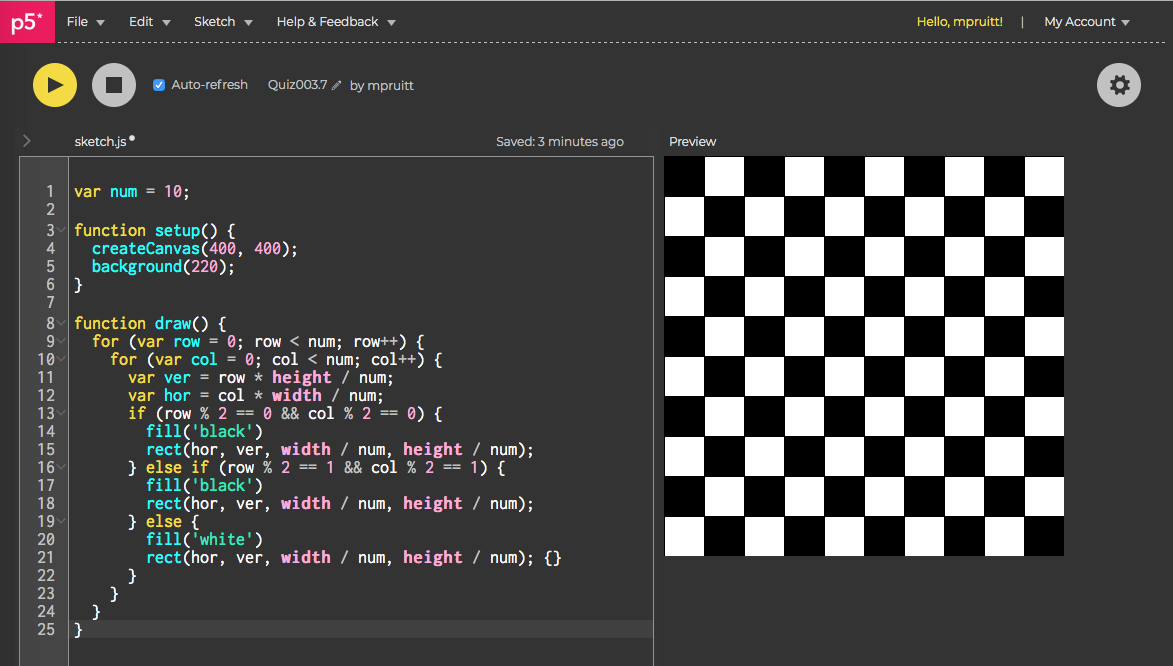Fold the else block at line 19
The width and height of the screenshot is (1173, 666).
click(x=62, y=521)
